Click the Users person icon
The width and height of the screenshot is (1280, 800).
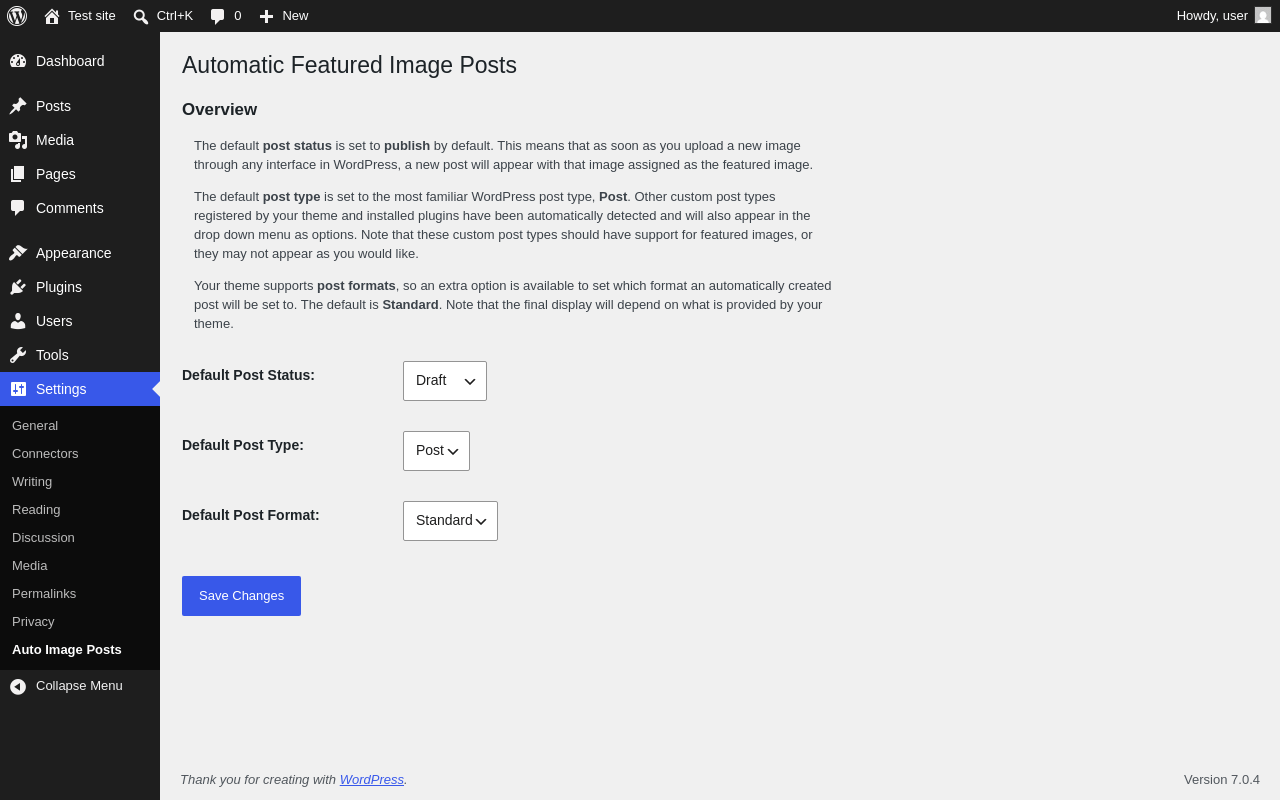[x=18, y=321]
